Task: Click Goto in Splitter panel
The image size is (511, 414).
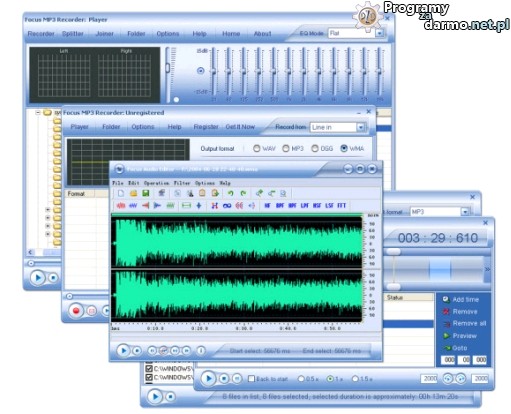Action: click(x=455, y=348)
